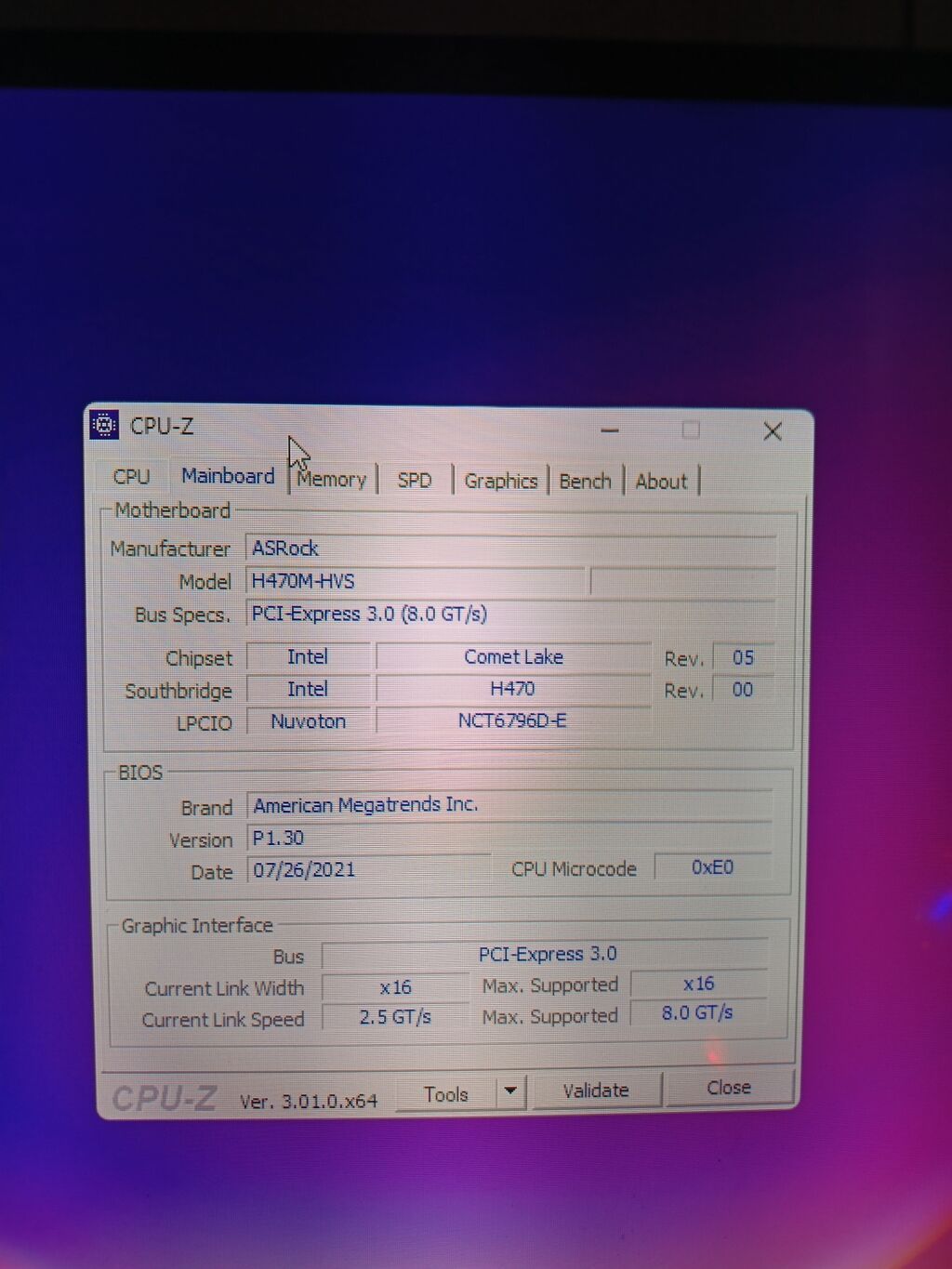Viewport: 952px width, 1269px height.
Task: Click the BIOS date 07/26/2021 field
Action: point(368,870)
